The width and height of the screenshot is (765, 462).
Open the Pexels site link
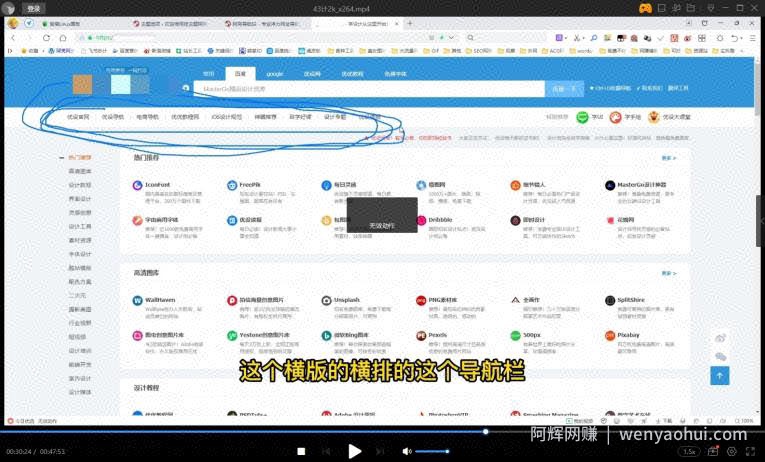click(438, 335)
